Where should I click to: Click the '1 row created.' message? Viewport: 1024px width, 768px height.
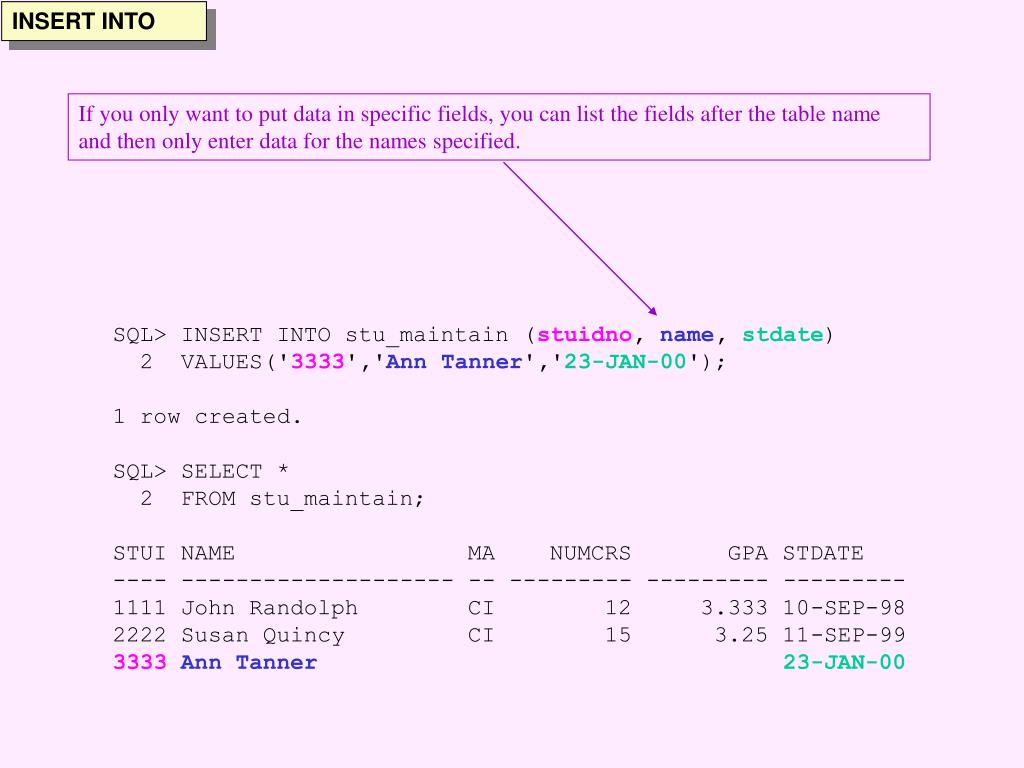click(x=208, y=416)
